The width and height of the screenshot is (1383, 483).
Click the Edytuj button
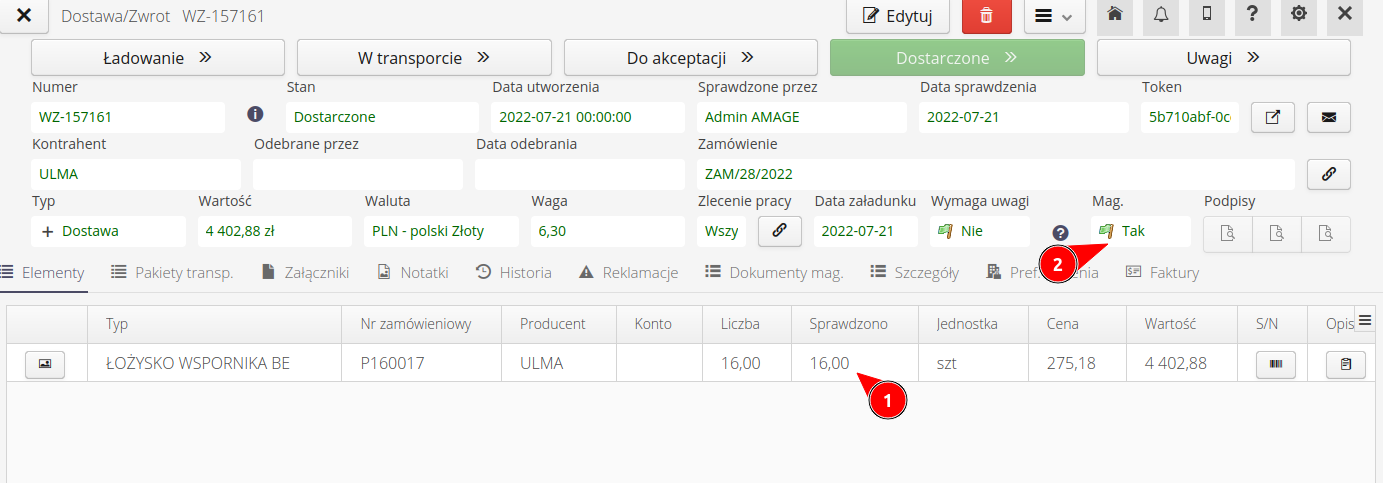coord(898,16)
